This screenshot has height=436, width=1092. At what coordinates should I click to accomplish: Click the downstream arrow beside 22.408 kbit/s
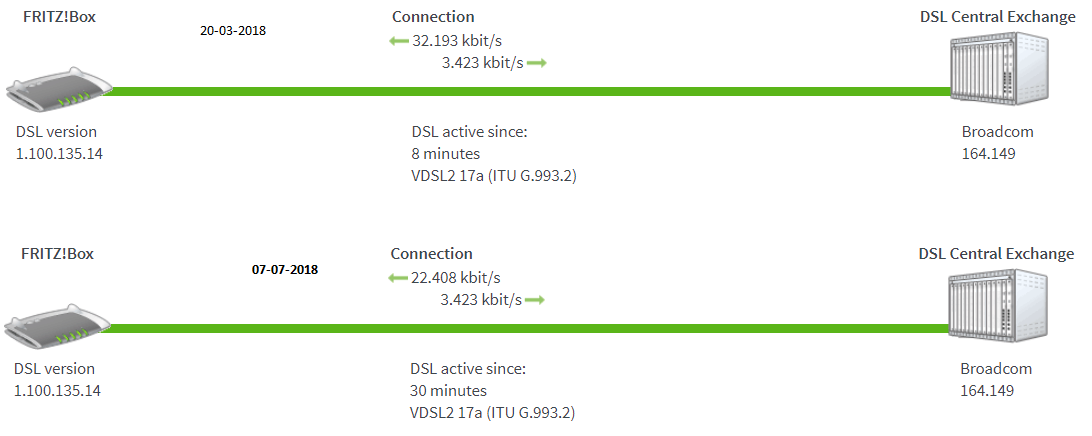click(x=398, y=278)
